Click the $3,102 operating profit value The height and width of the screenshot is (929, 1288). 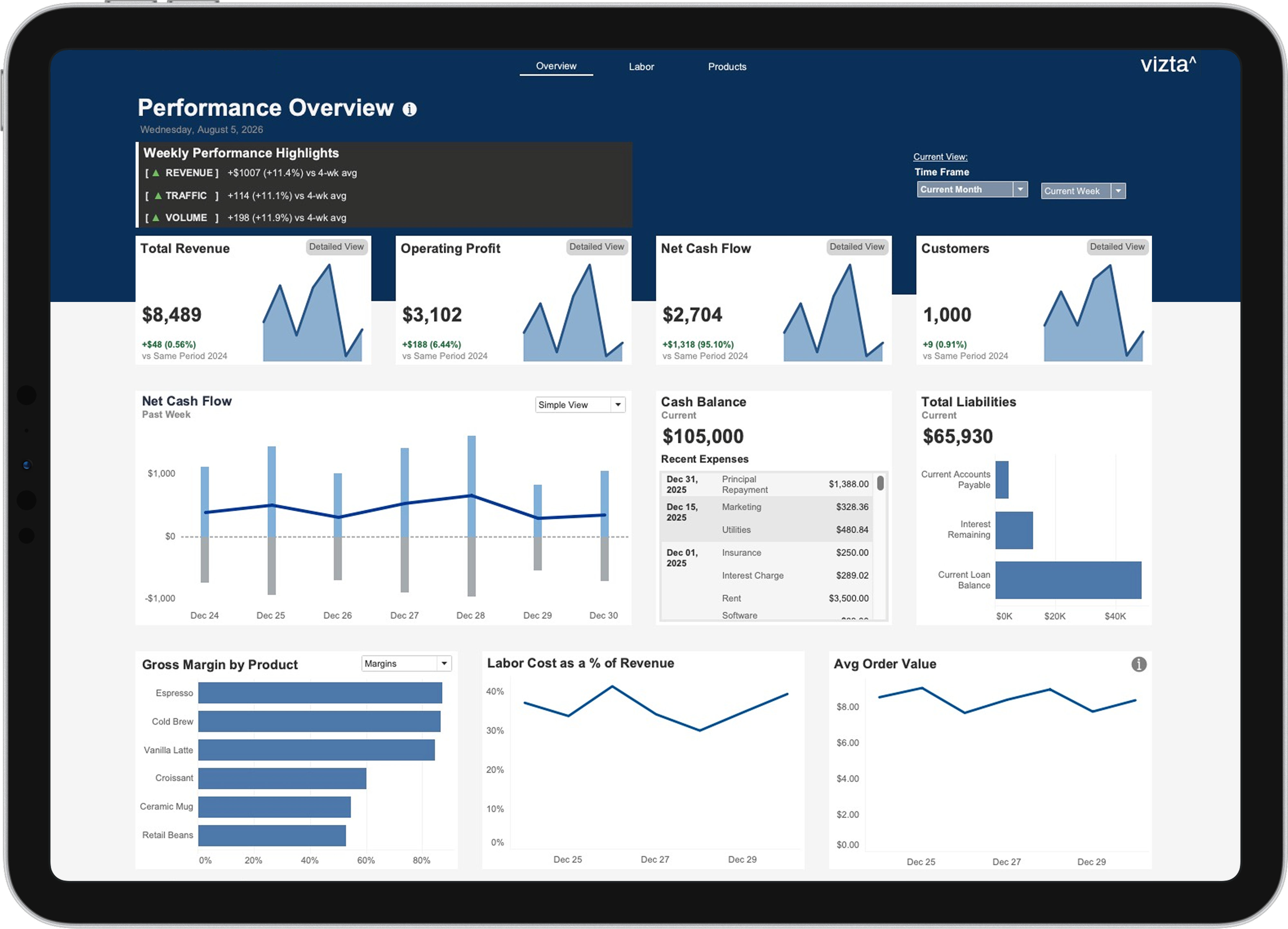tap(432, 314)
